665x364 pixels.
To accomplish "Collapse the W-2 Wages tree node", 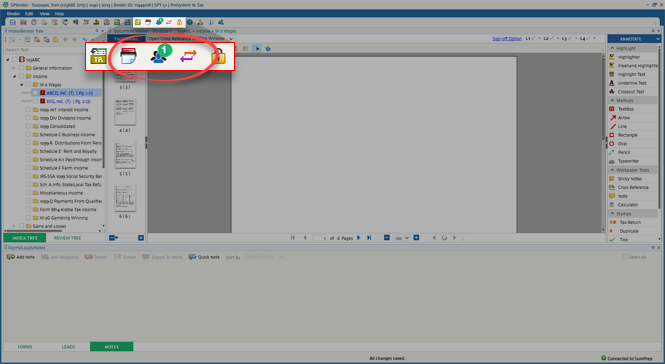I will coord(22,85).
